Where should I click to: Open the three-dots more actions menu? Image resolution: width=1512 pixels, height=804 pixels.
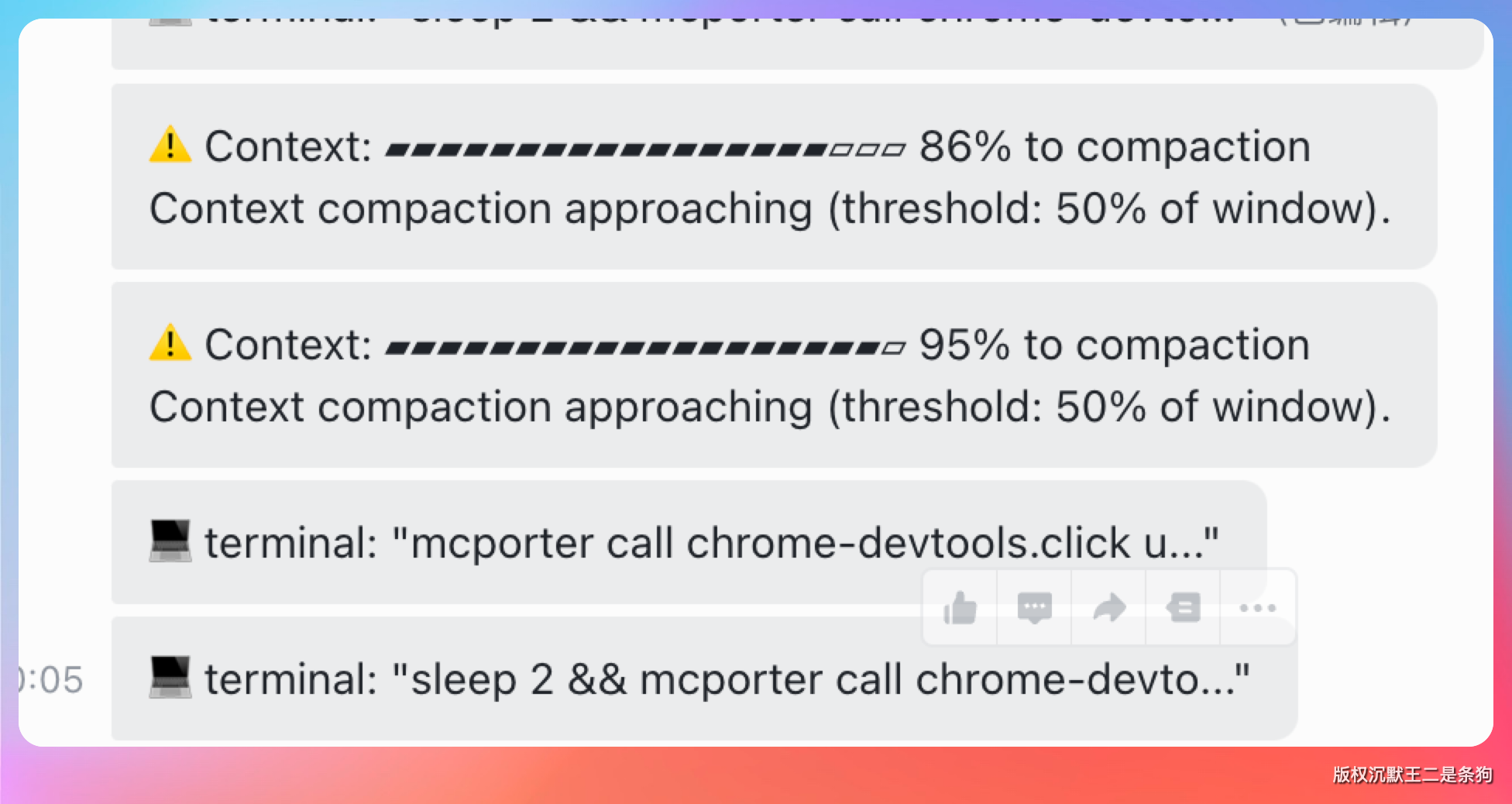tap(1257, 608)
